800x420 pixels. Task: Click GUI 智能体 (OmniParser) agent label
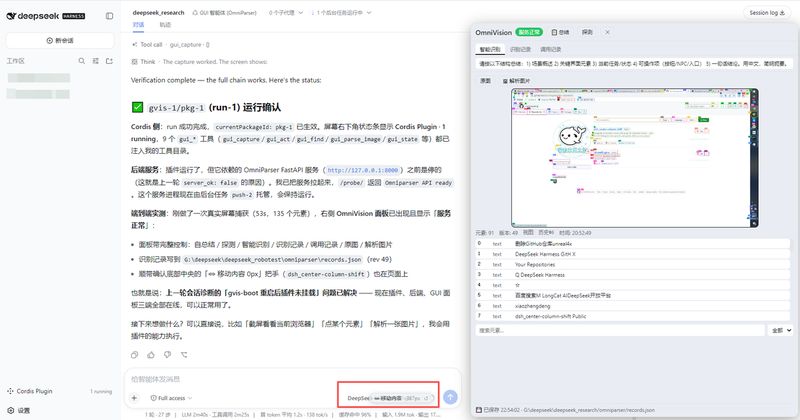pyautogui.click(x=224, y=13)
